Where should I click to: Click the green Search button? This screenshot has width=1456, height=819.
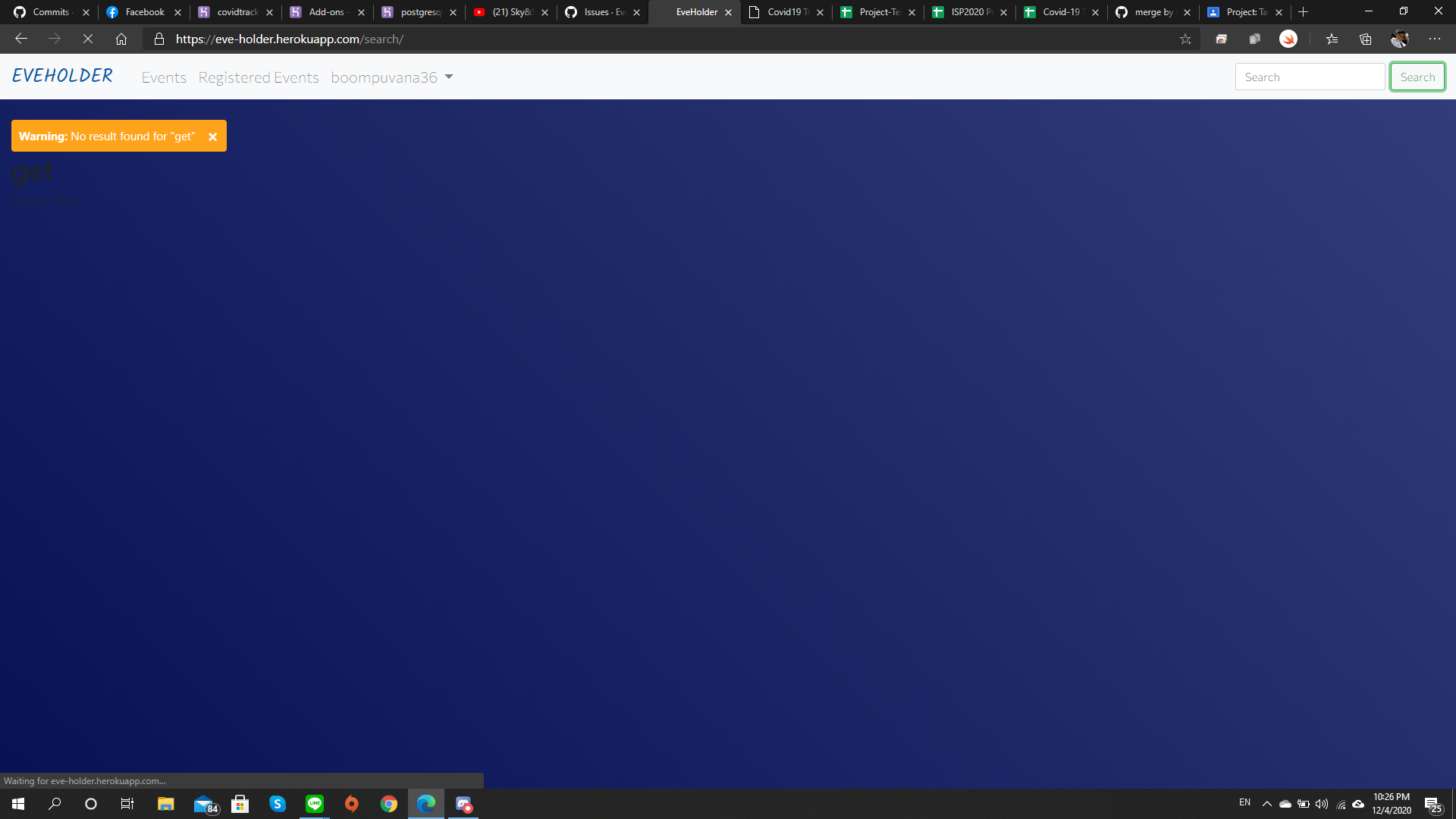pyautogui.click(x=1417, y=77)
